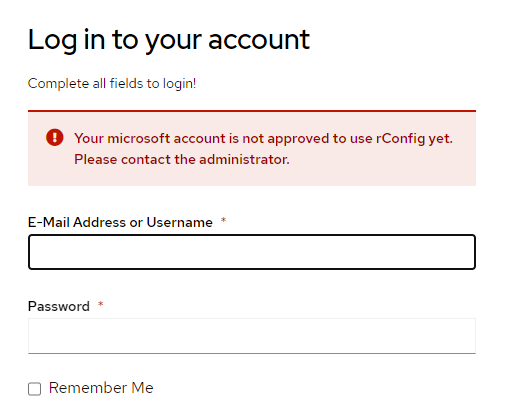
Task: Click 'Please contact the administrator.' alert line
Action: coord(182,159)
